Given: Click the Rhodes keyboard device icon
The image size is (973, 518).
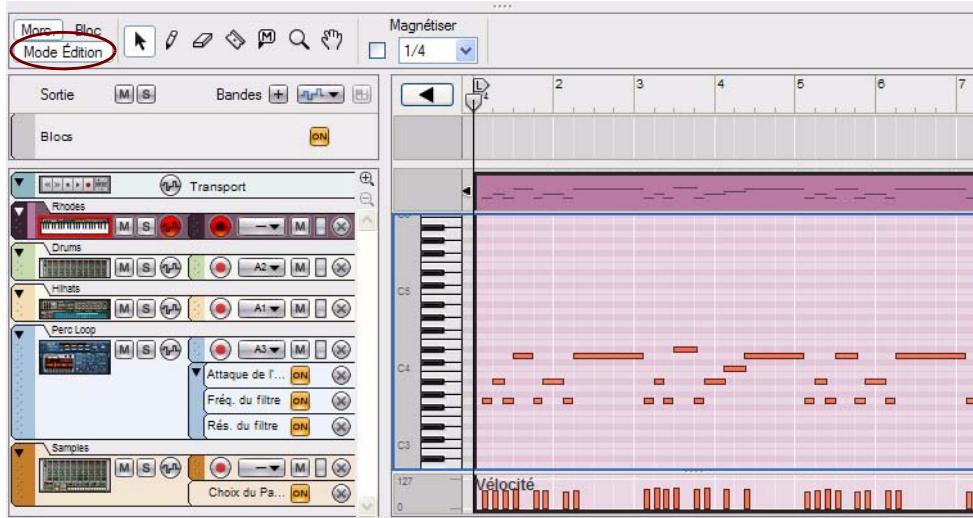Looking at the screenshot, I should pyautogui.click(x=75, y=227).
